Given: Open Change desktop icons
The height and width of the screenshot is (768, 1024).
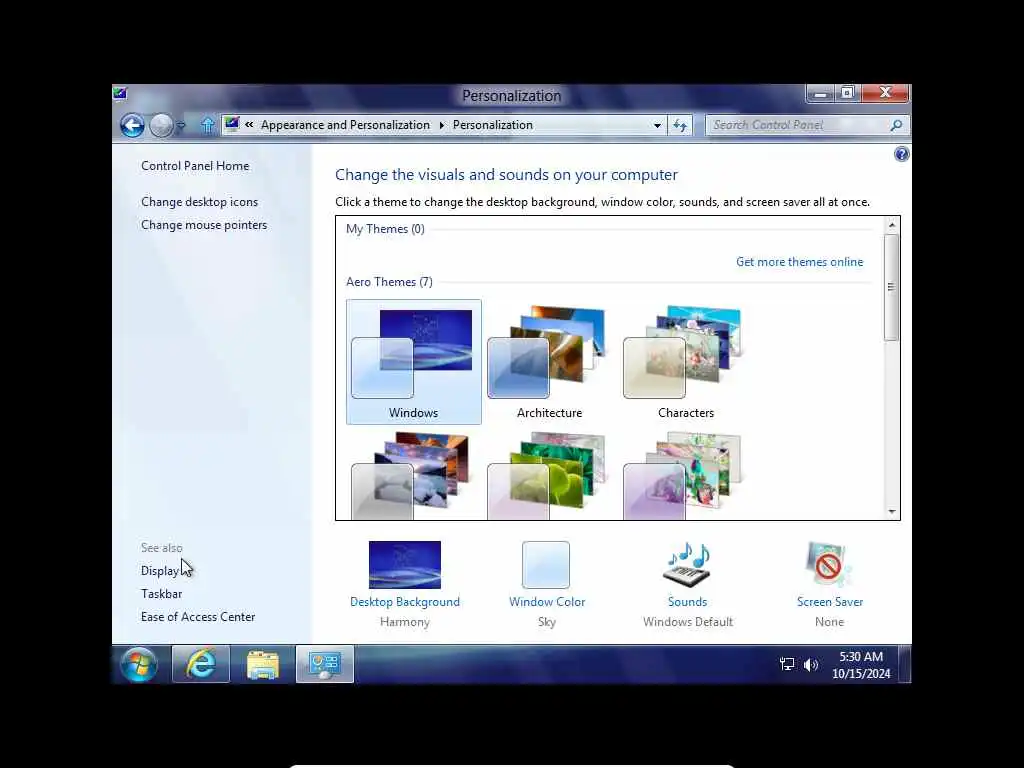Looking at the screenshot, I should tap(199, 202).
